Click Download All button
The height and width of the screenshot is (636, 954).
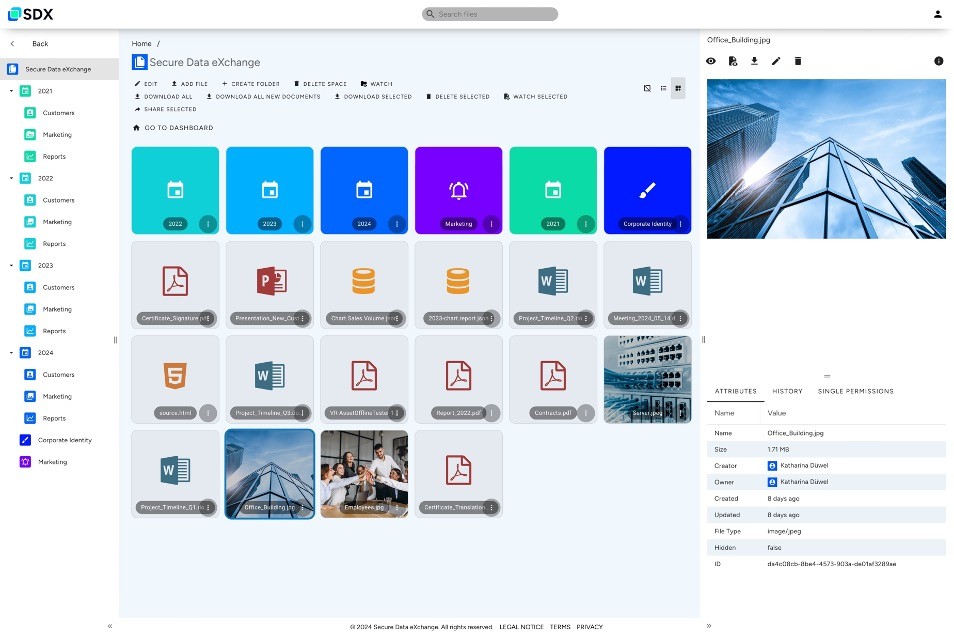point(163,97)
